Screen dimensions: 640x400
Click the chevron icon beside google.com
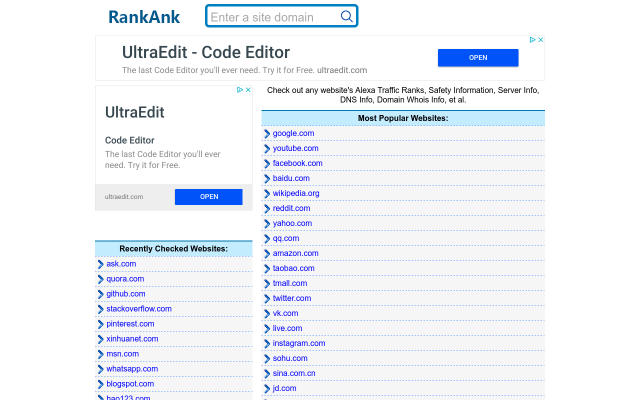pyautogui.click(x=267, y=134)
